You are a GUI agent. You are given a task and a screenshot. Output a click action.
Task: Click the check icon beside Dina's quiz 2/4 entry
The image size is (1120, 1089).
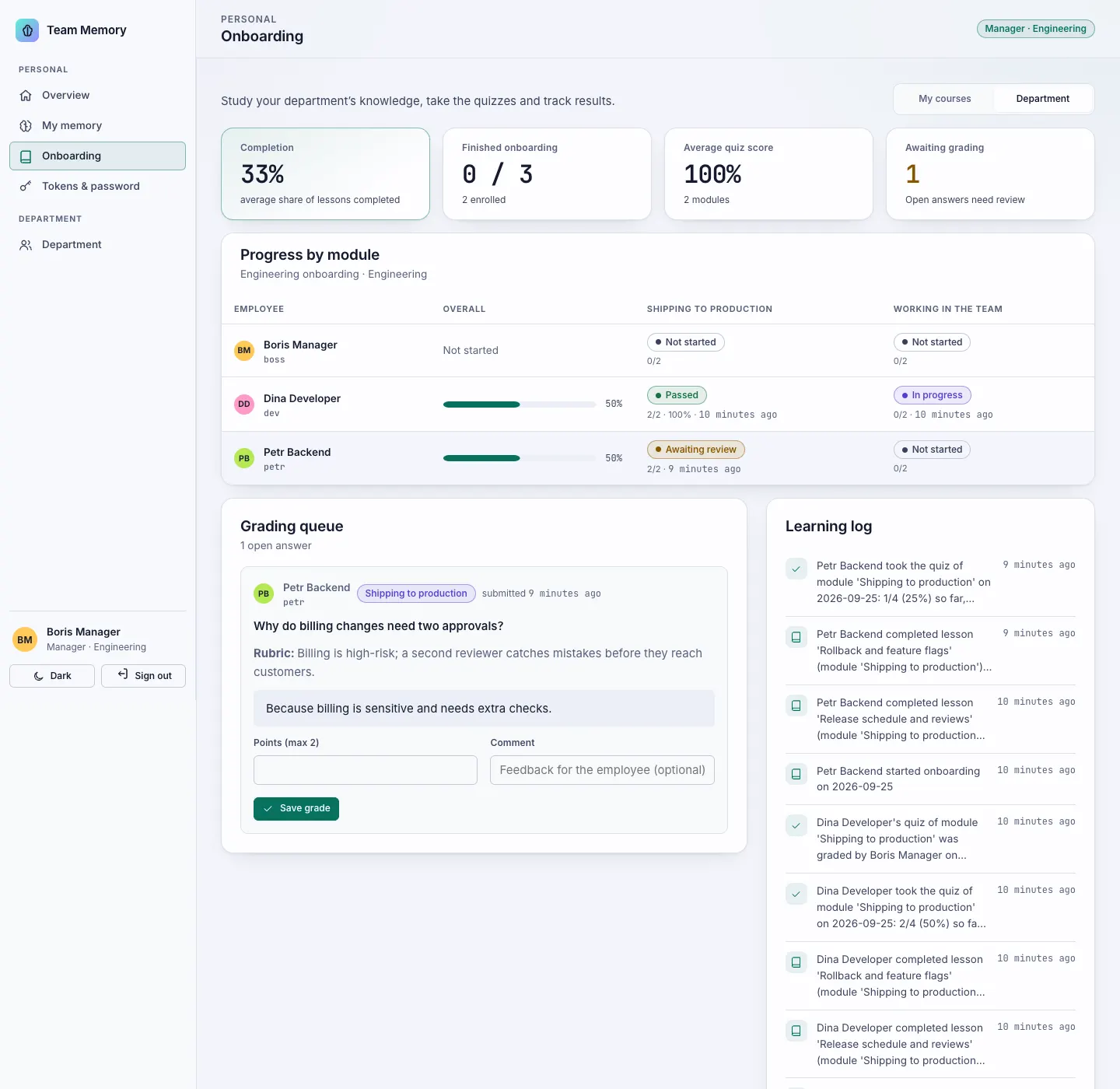[796, 895]
